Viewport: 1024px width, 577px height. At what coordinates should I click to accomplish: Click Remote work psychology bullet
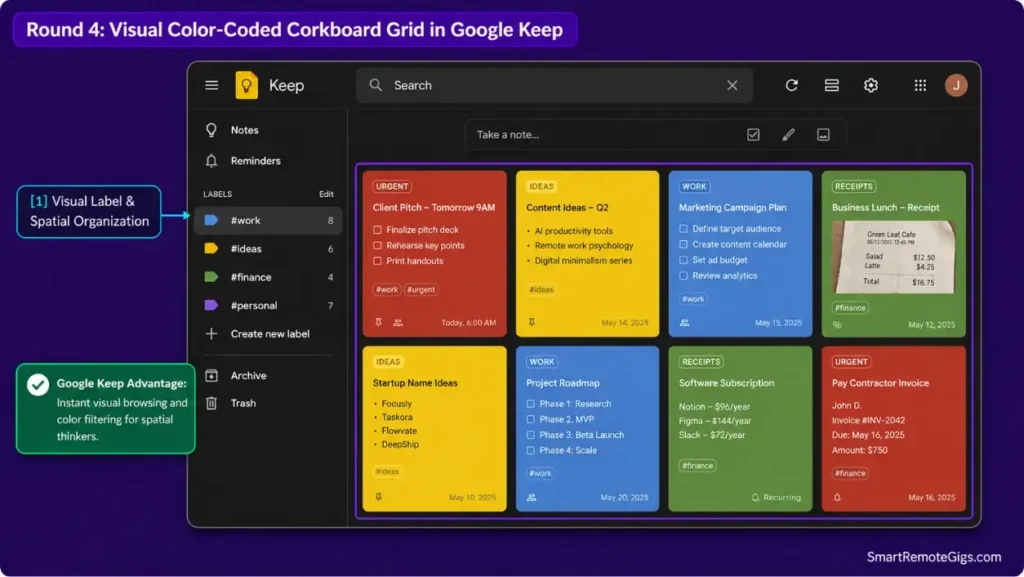pyautogui.click(x=584, y=245)
